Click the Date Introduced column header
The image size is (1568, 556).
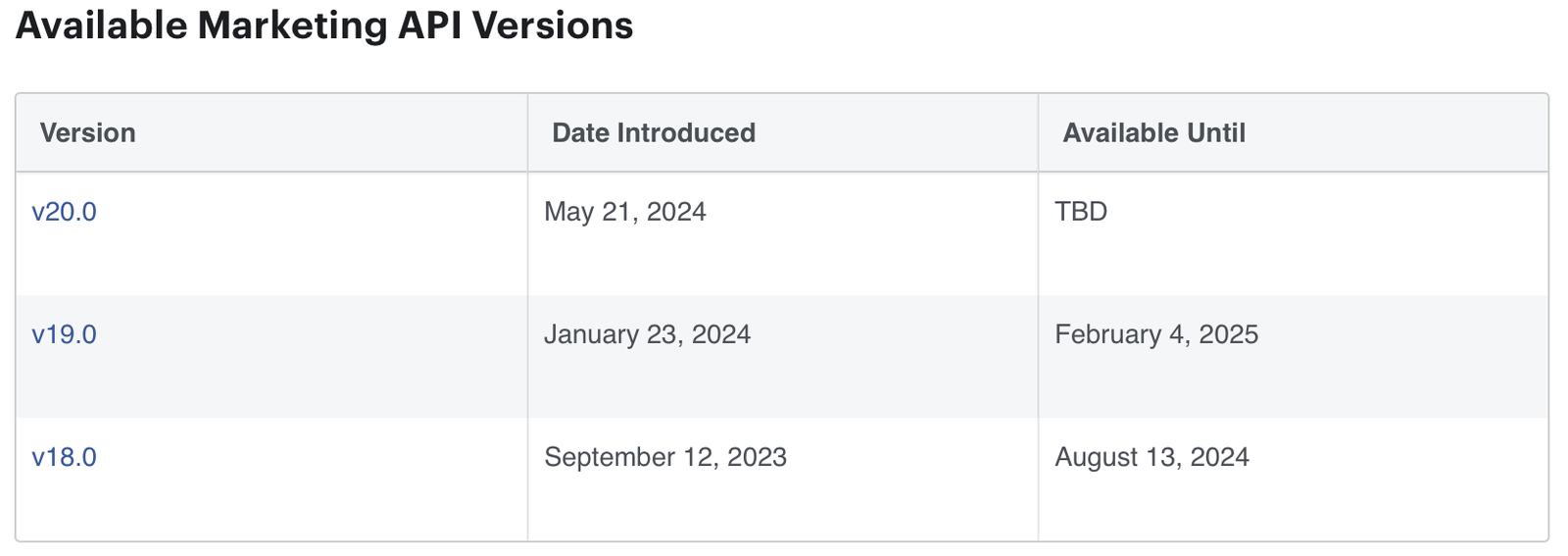coord(654,133)
